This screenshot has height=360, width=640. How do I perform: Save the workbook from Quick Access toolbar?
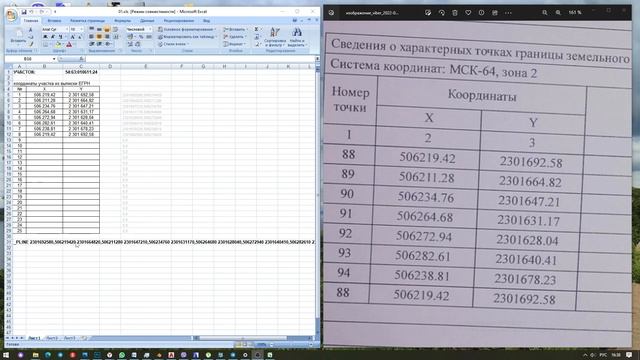click(x=24, y=12)
